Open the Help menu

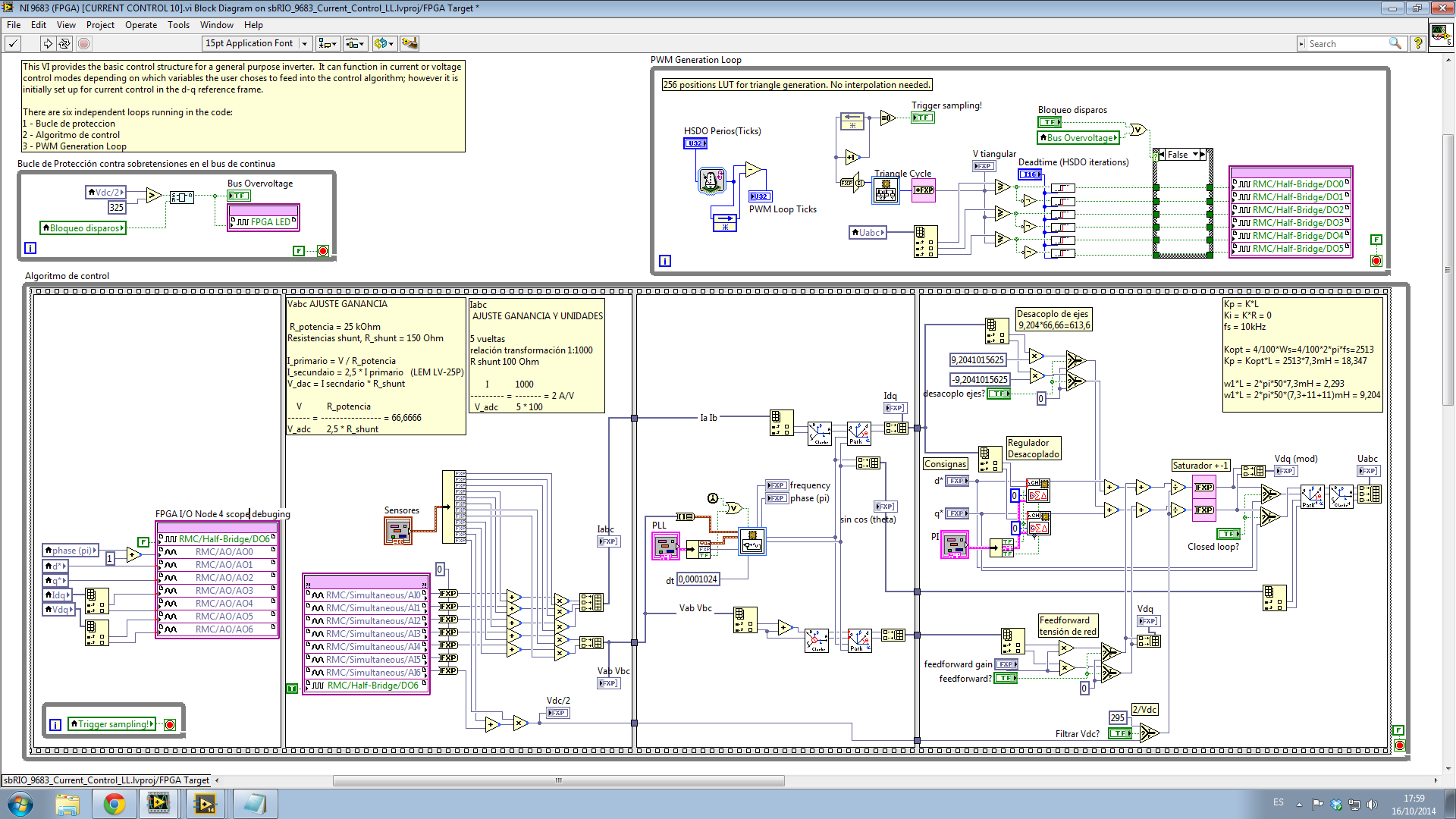pos(253,25)
